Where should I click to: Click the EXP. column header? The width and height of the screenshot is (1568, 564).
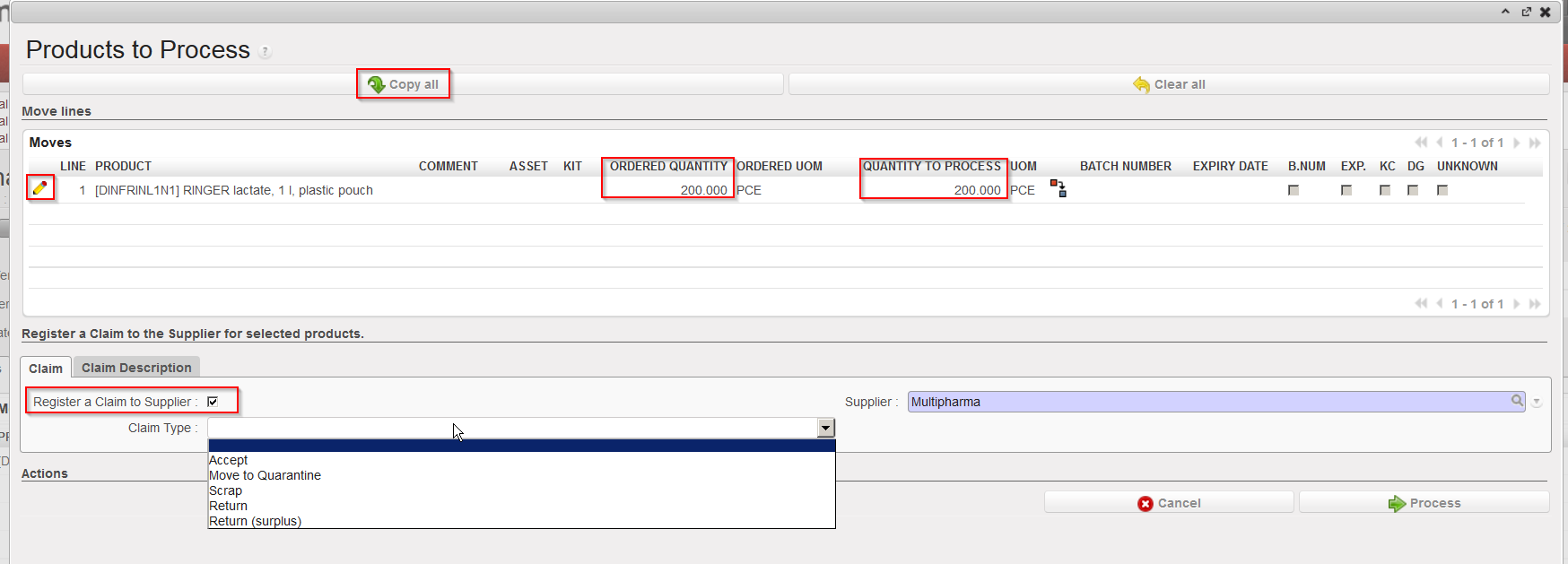(1354, 166)
